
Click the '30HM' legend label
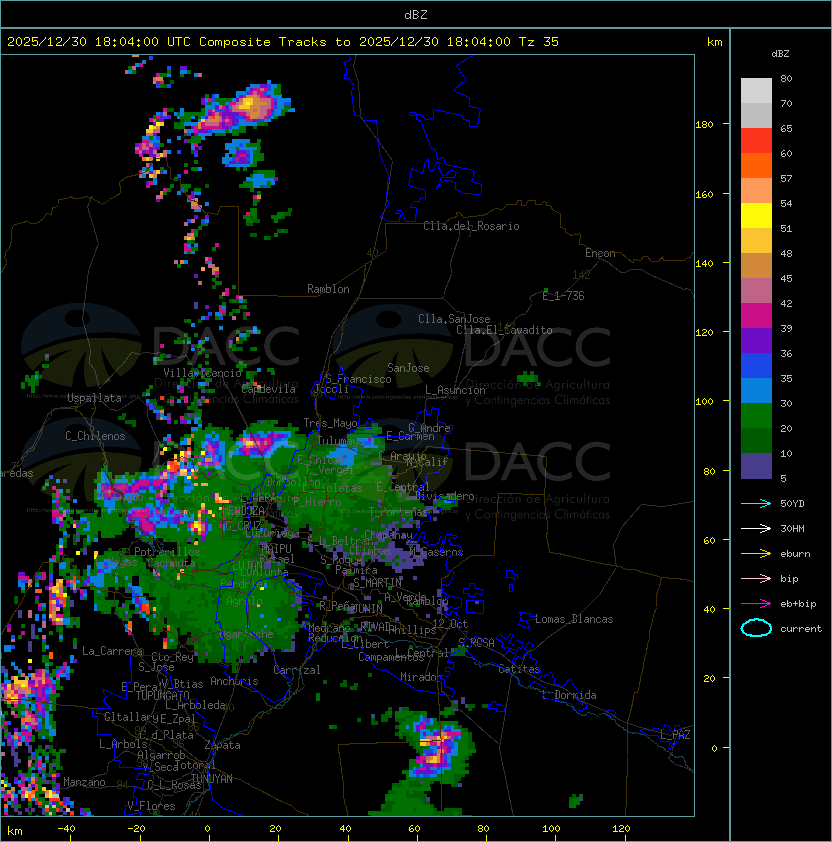pyautogui.click(x=792, y=529)
